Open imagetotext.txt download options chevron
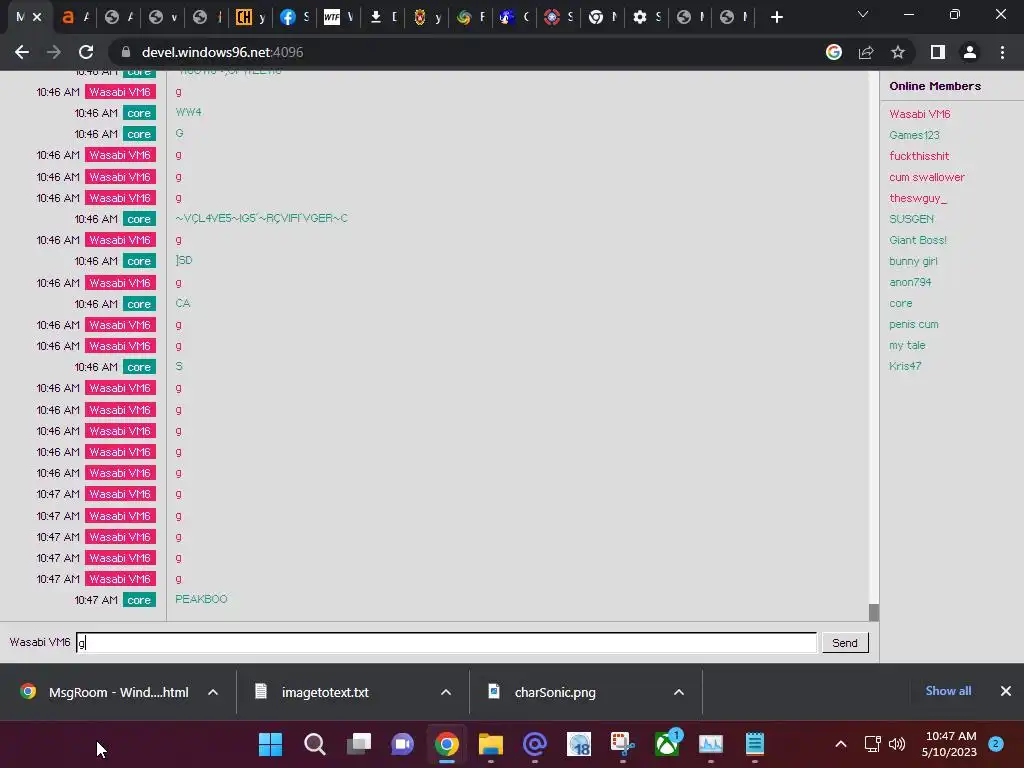Screen dimensions: 1024x768 point(446,692)
